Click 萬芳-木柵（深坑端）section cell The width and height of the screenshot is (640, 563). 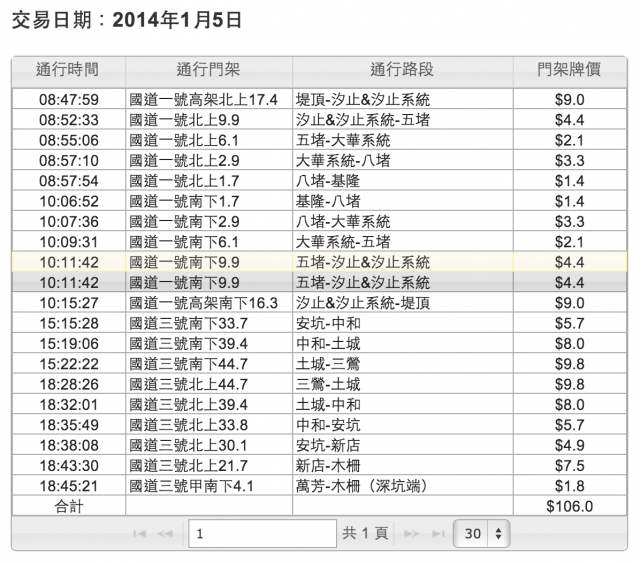[403, 486]
